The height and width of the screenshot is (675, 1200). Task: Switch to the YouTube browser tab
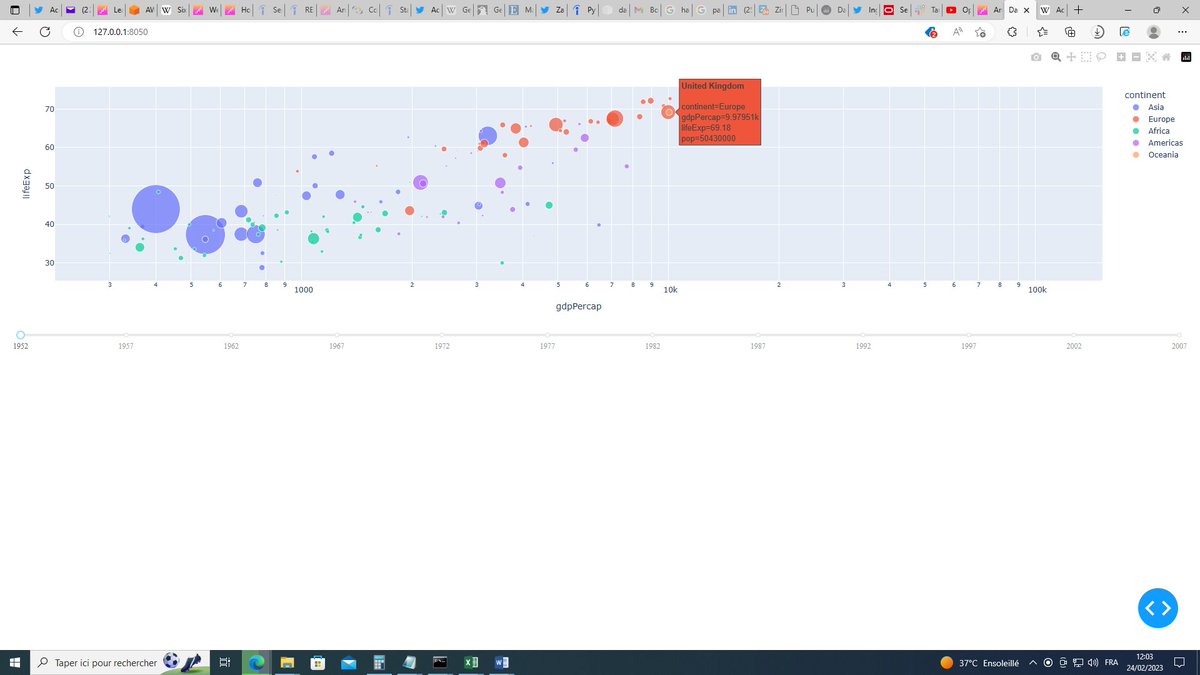tap(956, 10)
